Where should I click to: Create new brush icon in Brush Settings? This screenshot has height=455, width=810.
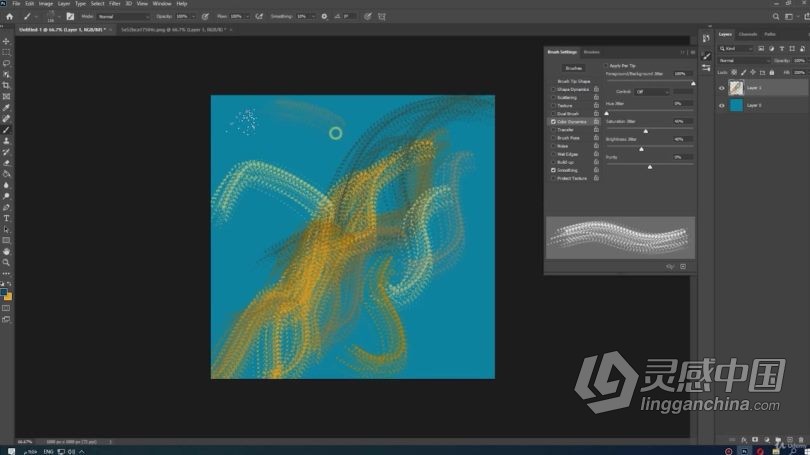tap(683, 266)
